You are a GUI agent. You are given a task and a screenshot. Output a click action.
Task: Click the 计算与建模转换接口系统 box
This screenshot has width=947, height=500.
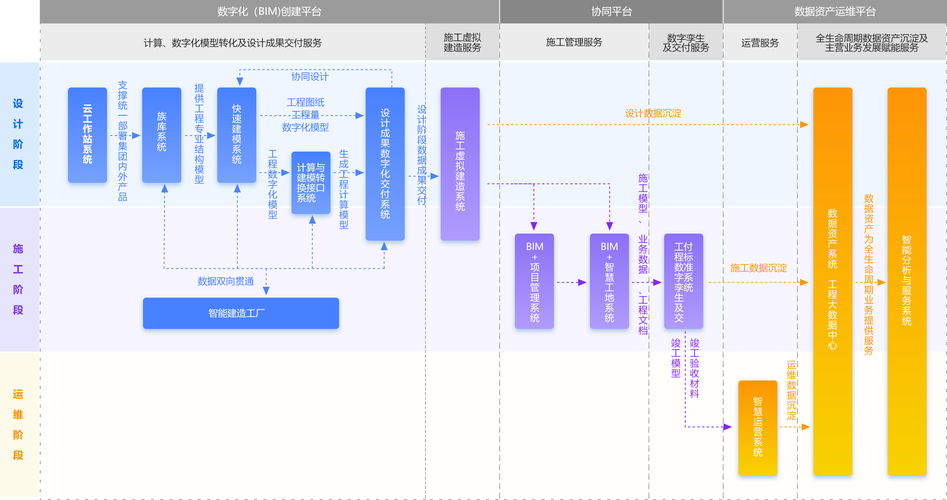pyautogui.click(x=311, y=182)
